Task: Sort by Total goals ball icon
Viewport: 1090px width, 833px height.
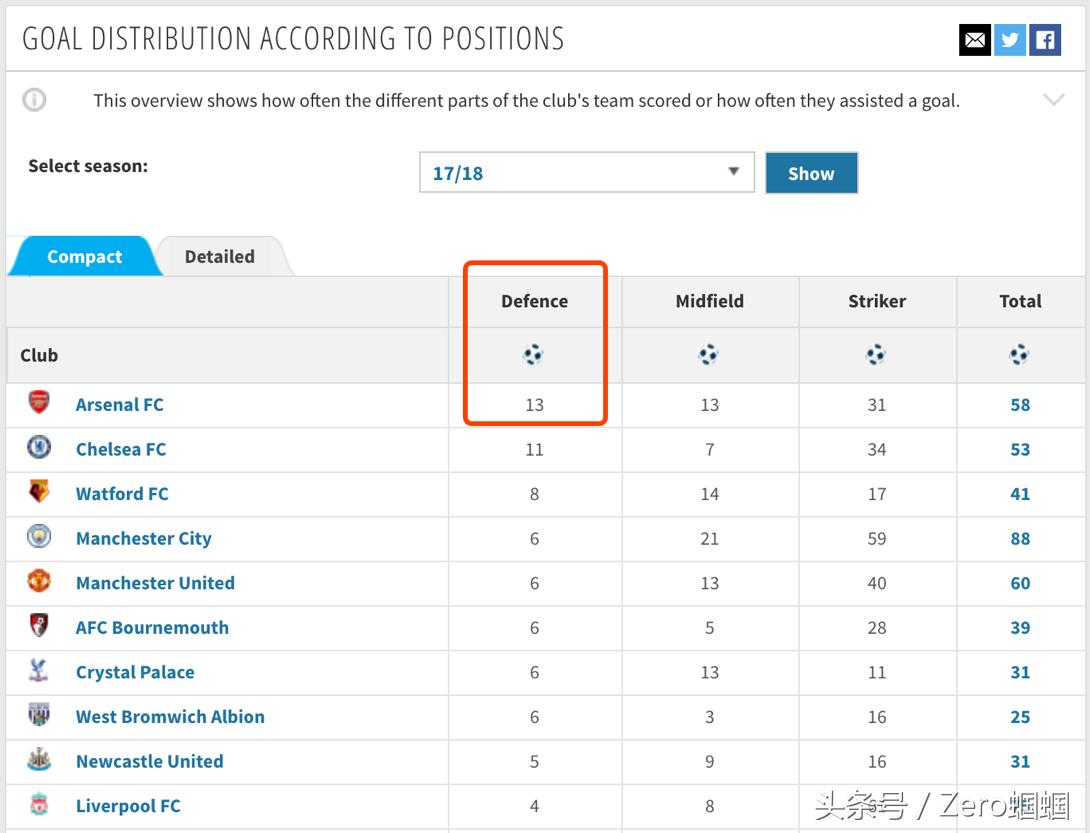Action: [x=1019, y=354]
